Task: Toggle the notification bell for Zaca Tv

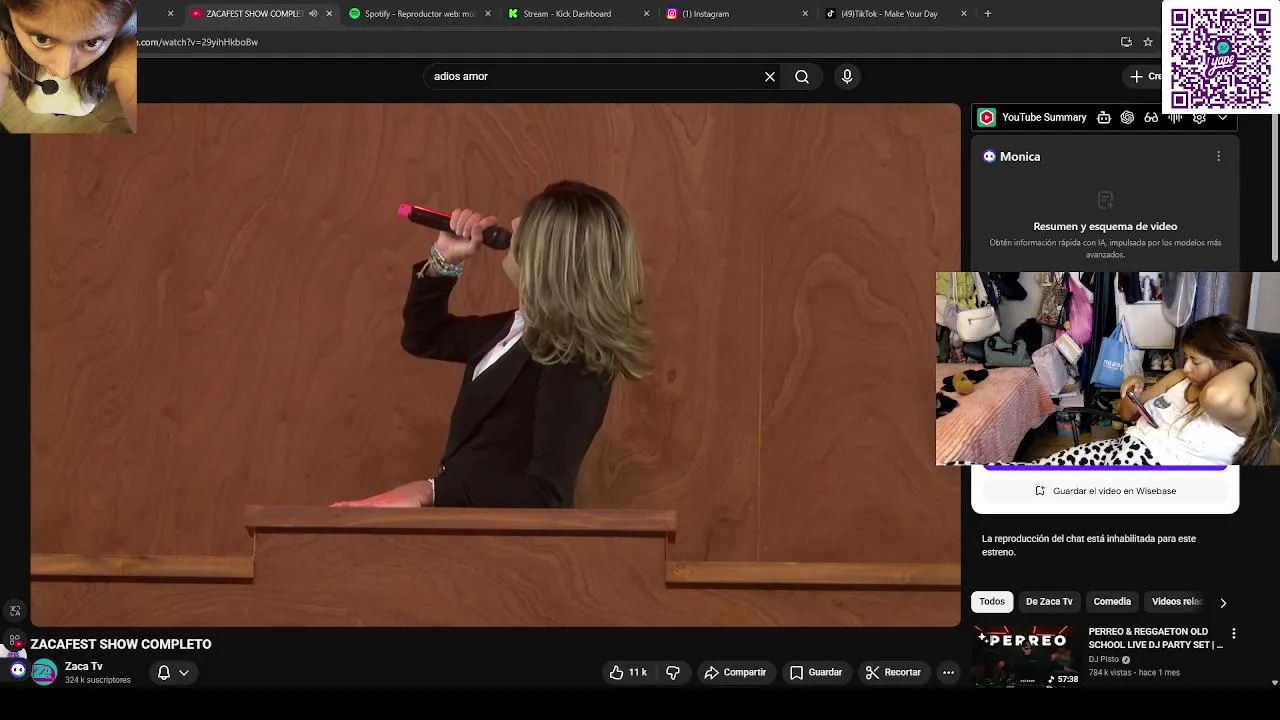Action: [164, 672]
